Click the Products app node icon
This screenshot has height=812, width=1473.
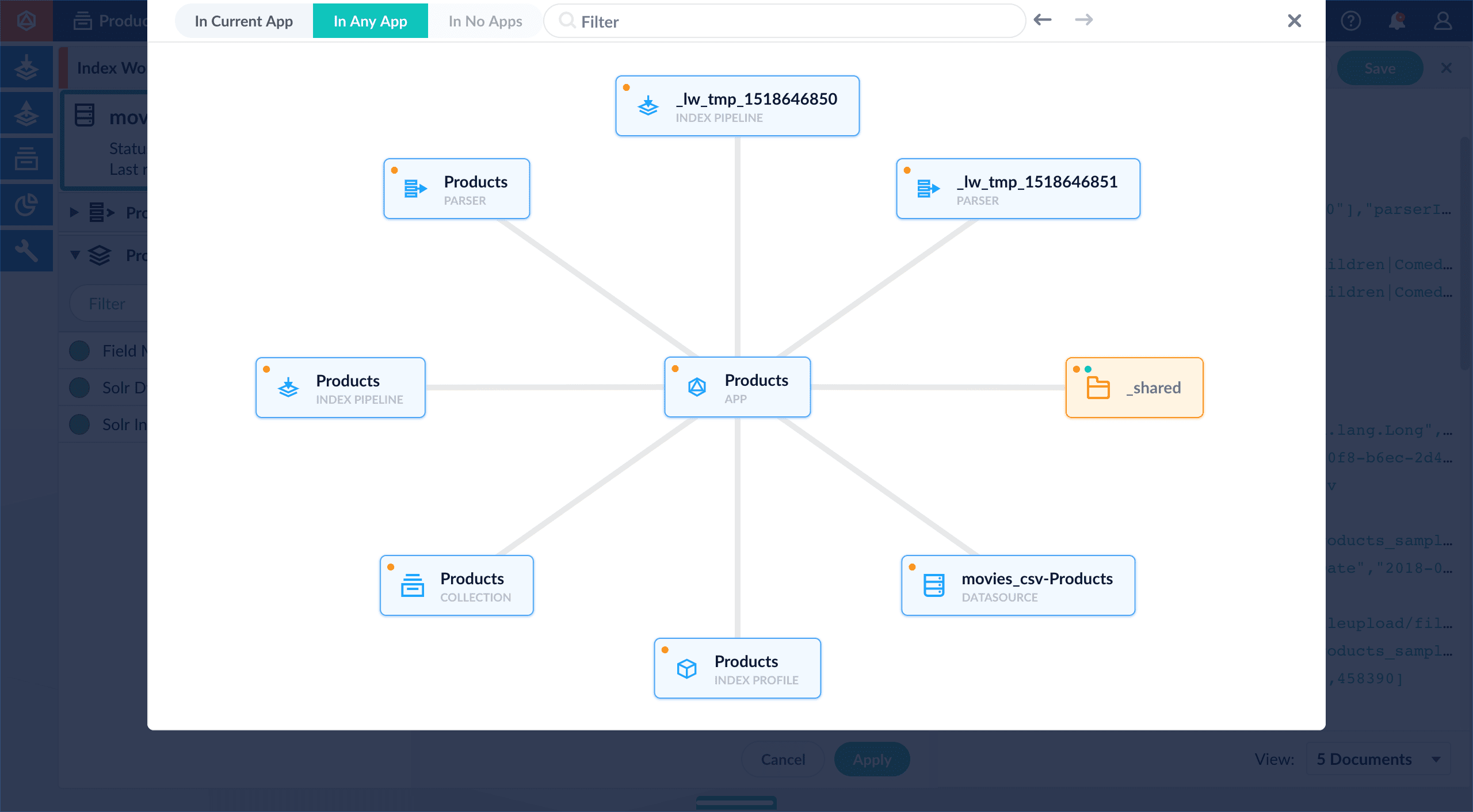[x=697, y=387]
